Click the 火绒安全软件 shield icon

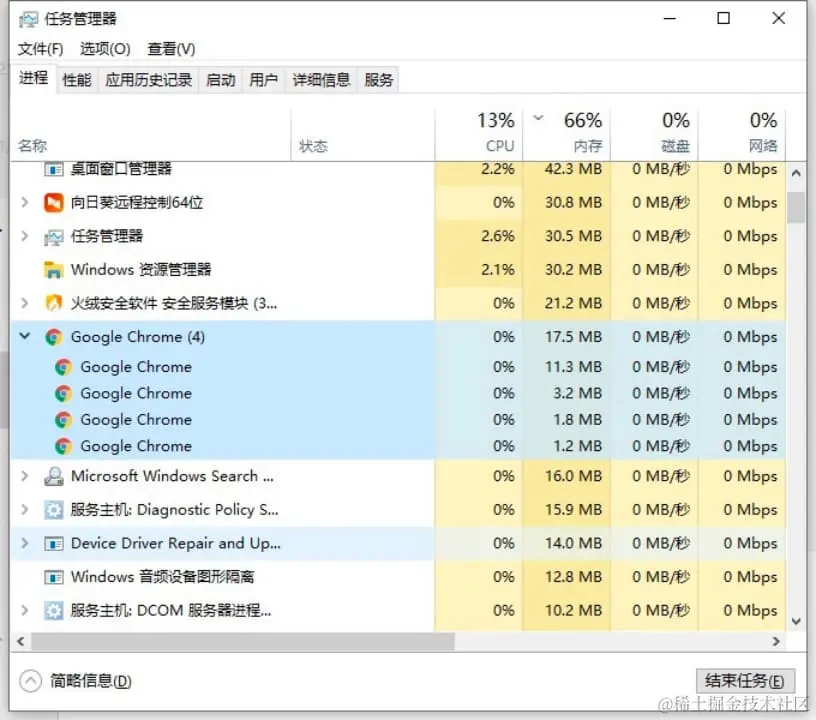pyautogui.click(x=54, y=303)
